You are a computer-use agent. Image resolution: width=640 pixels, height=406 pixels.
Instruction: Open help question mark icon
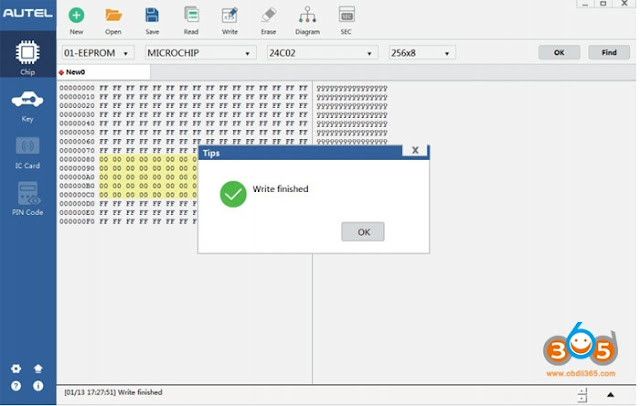coord(16,386)
